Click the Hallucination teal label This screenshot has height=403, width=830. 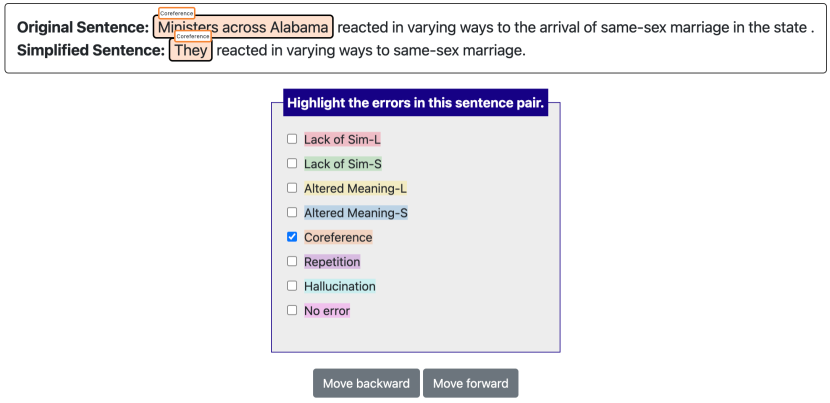(340, 286)
